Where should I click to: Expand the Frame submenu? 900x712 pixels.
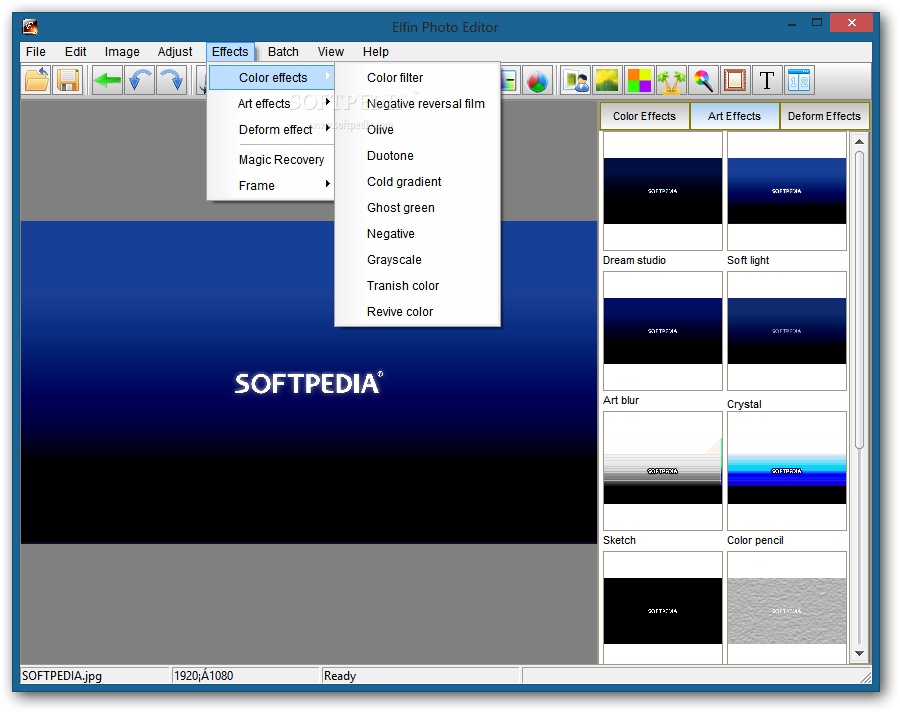[271, 185]
